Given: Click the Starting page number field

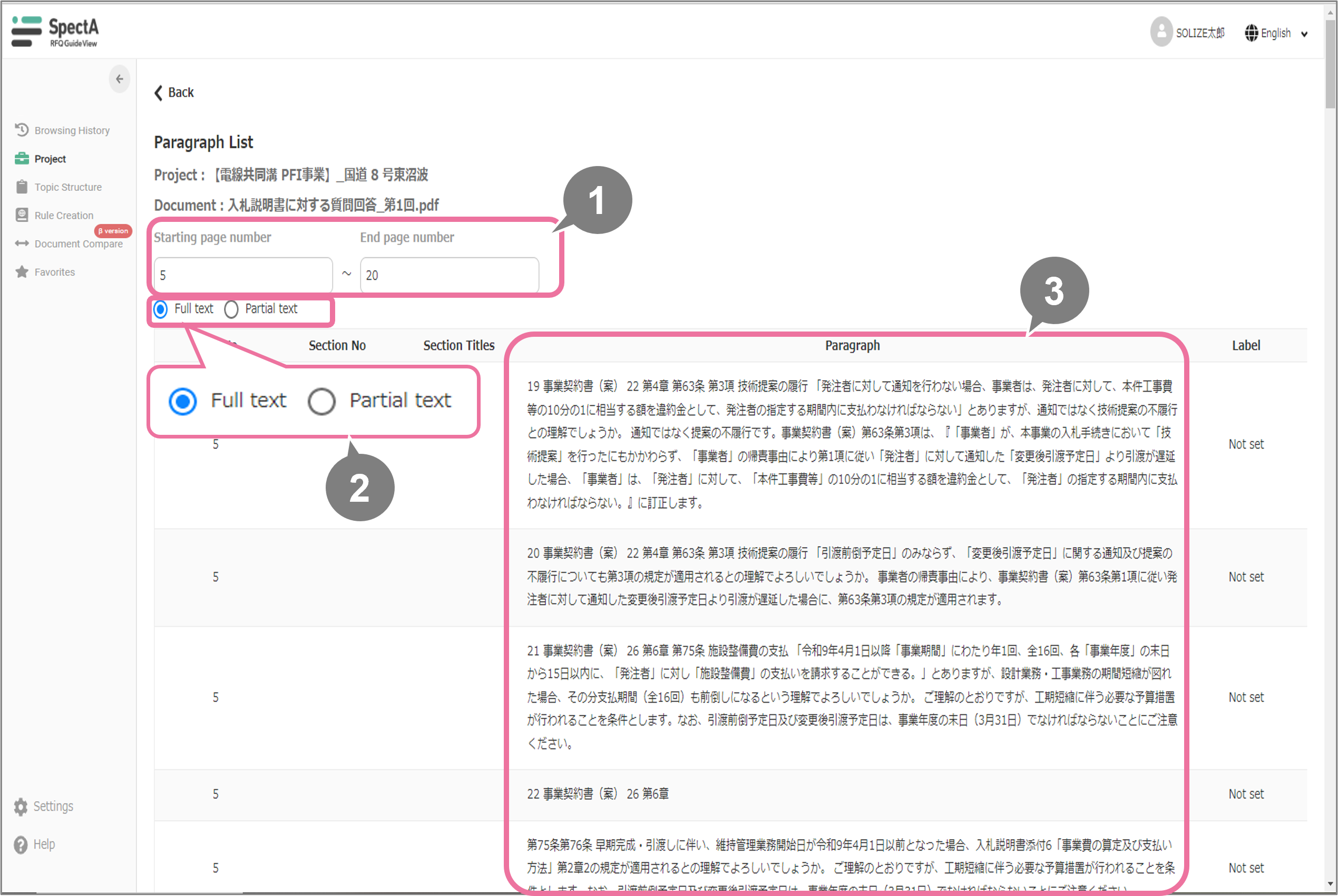Looking at the screenshot, I should click(x=243, y=275).
